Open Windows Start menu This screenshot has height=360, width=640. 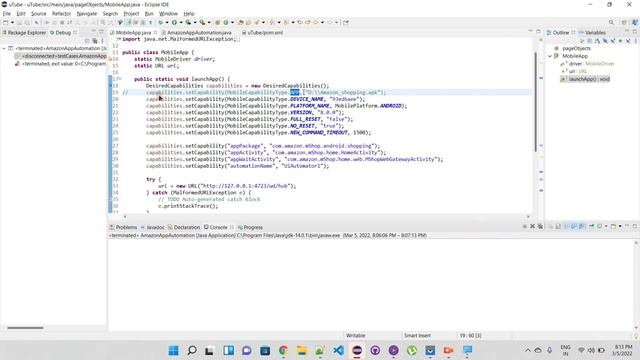tap(173, 350)
